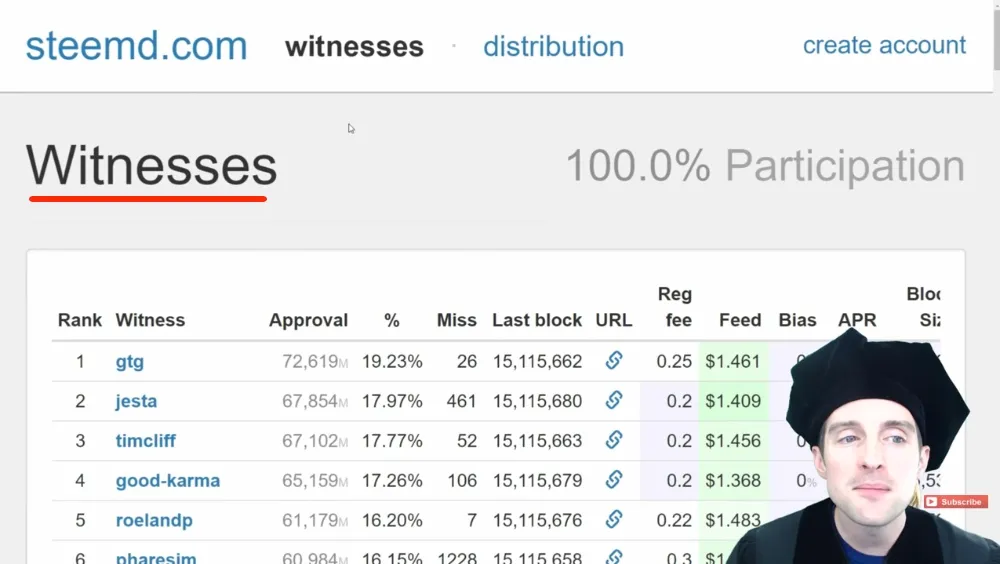Select approval value 61,179M for roelandp
The height and width of the screenshot is (564, 1000).
point(315,520)
